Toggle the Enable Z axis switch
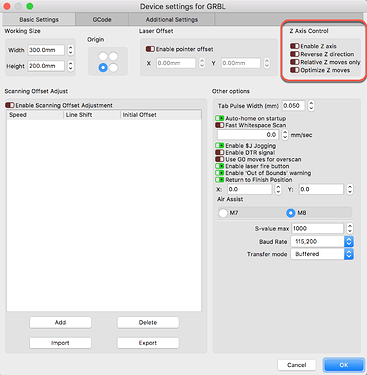Screen dimensions: 367x375 click(295, 46)
